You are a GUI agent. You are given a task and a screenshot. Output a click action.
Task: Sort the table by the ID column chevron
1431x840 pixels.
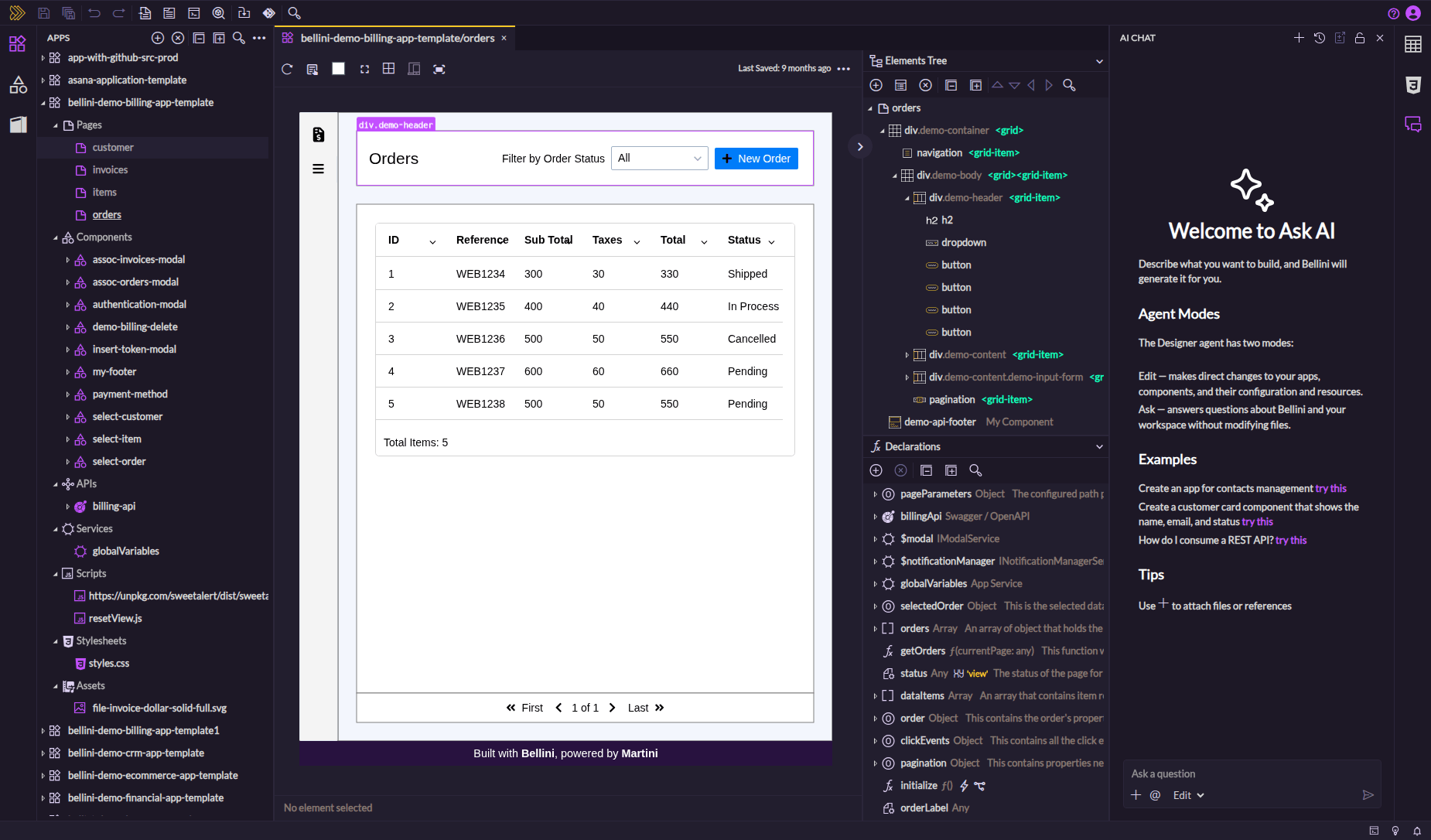432,241
